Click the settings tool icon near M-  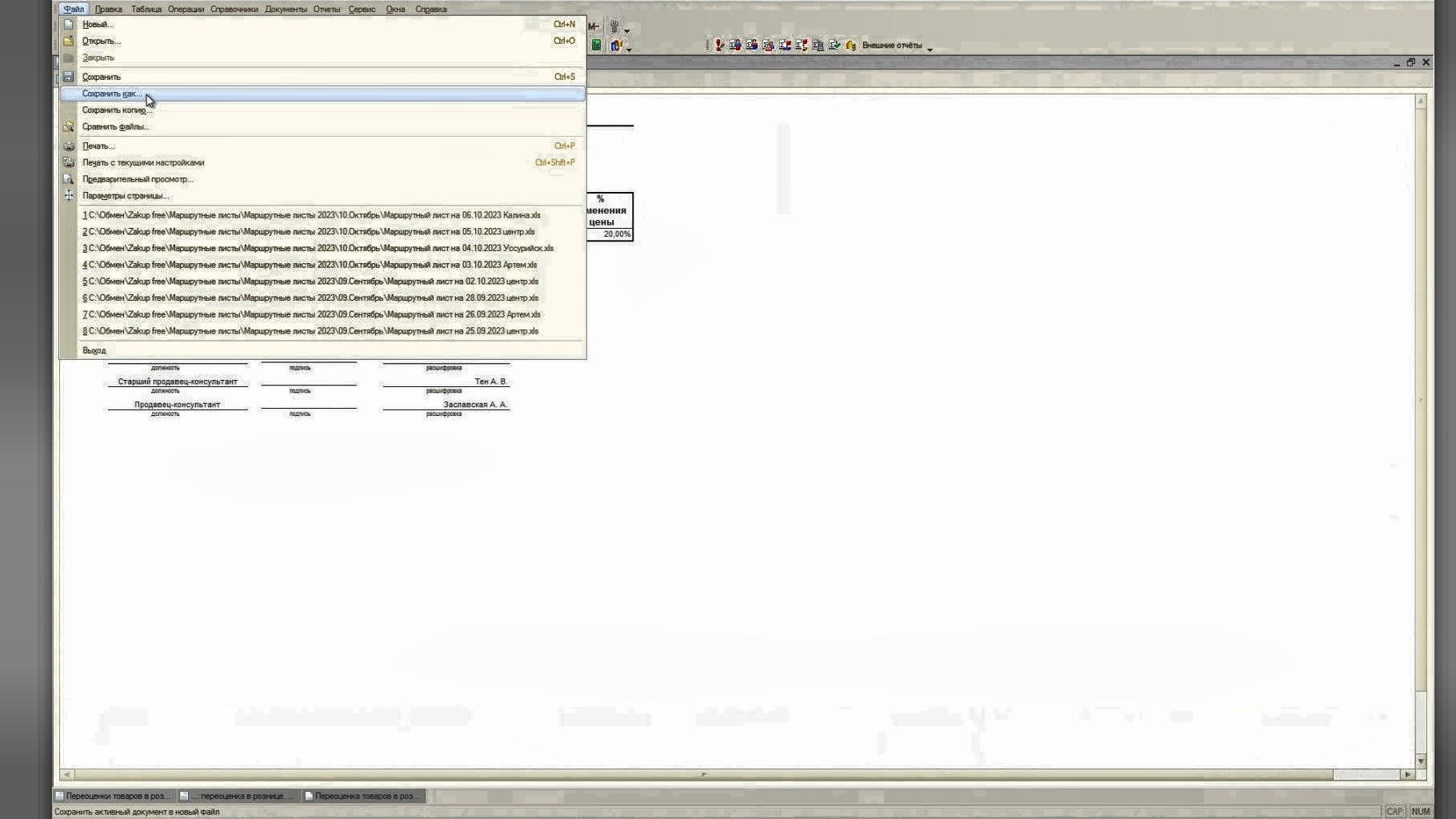(x=614, y=26)
